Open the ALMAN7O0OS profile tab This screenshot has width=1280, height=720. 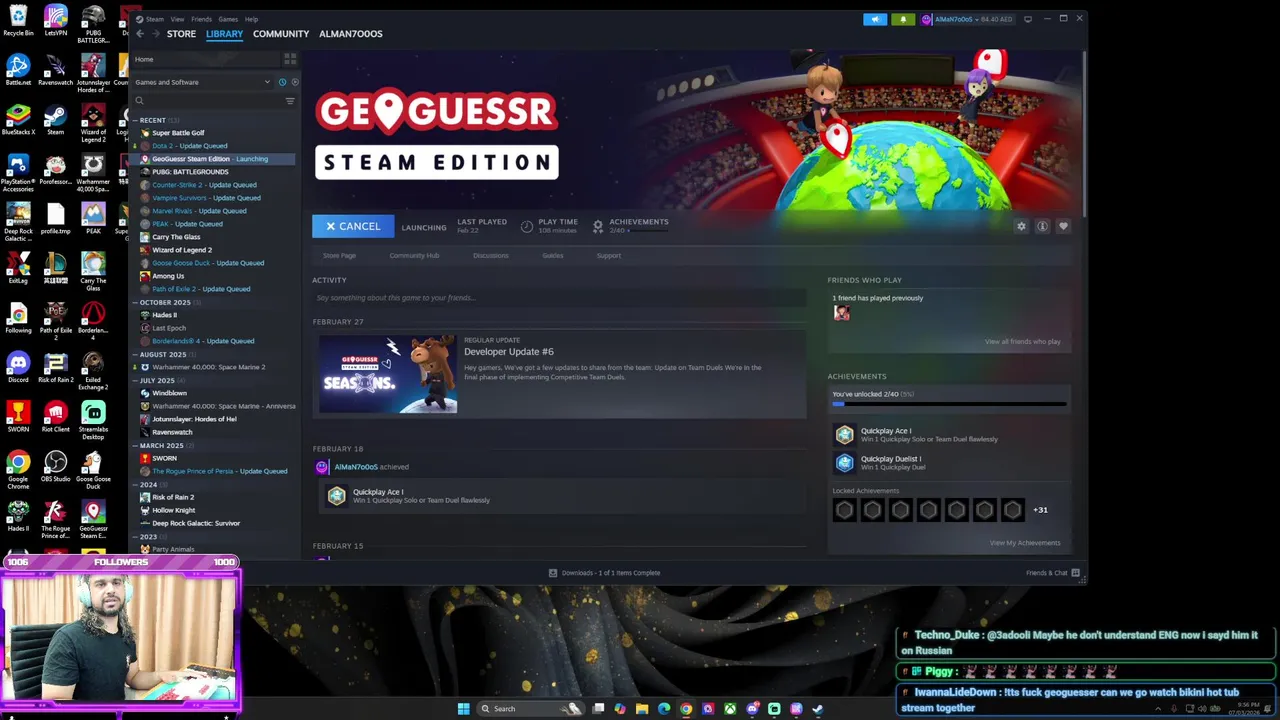(x=350, y=34)
